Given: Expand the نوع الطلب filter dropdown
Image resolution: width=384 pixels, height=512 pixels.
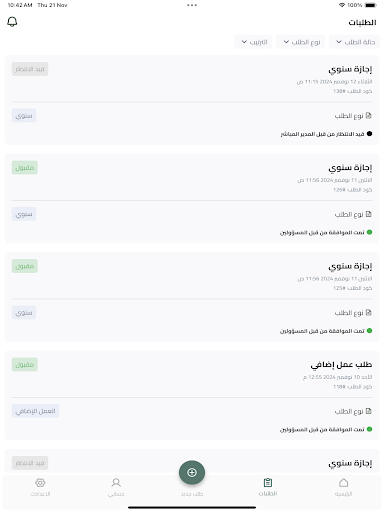Looking at the screenshot, I should pyautogui.click(x=301, y=42).
